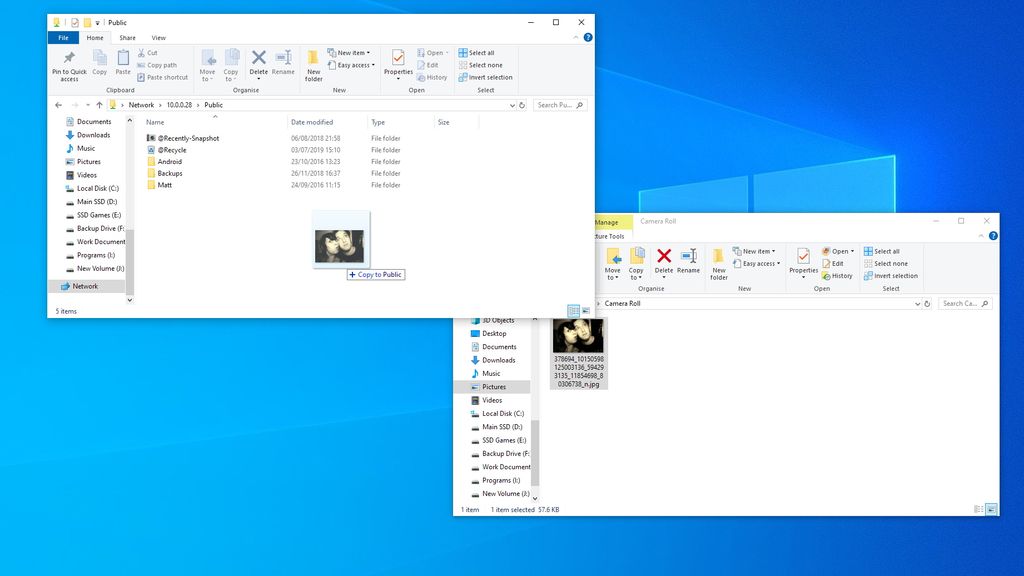Click the Rename icon in the Public window
This screenshot has width=1024, height=576.
[x=283, y=60]
